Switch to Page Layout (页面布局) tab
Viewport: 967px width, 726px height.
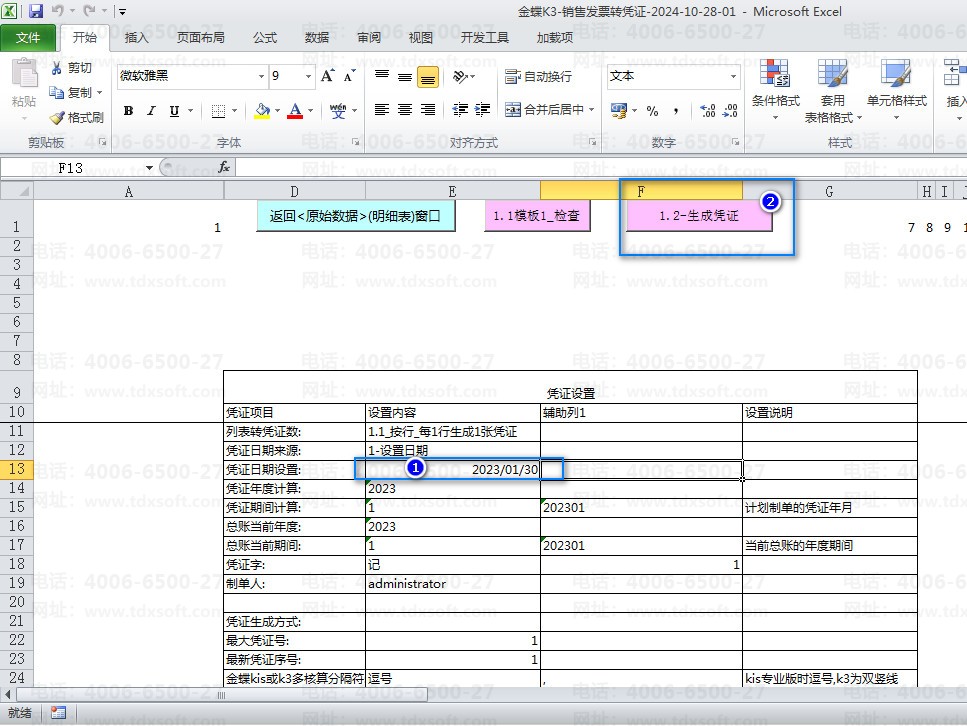[200, 38]
